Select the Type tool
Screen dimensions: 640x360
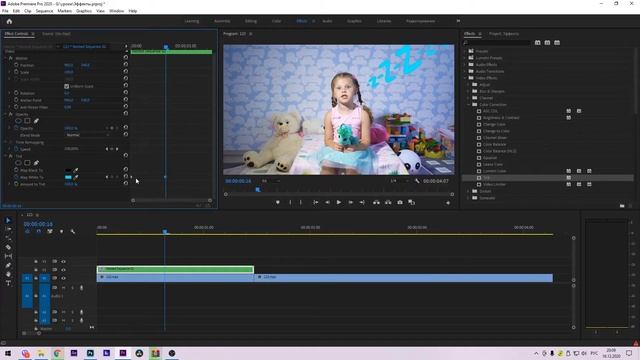8,283
